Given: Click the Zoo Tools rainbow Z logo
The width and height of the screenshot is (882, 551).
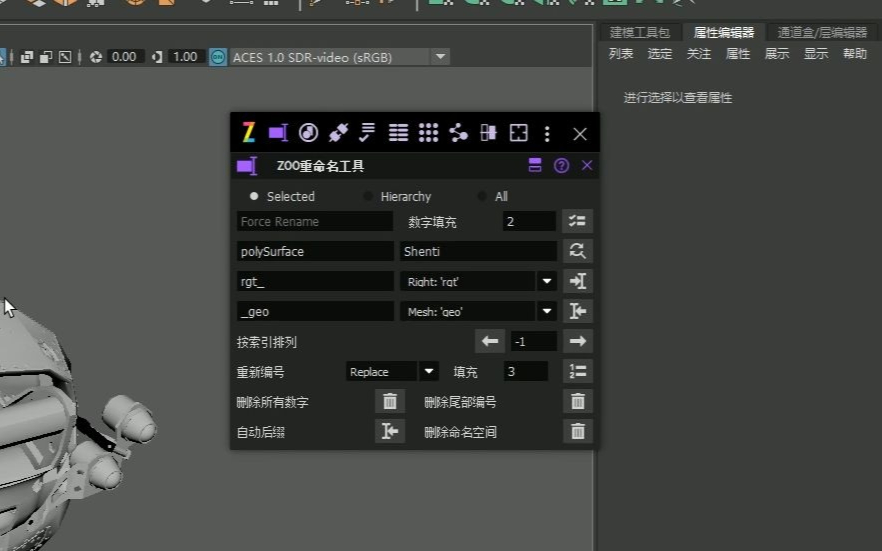Looking at the screenshot, I should 248,133.
